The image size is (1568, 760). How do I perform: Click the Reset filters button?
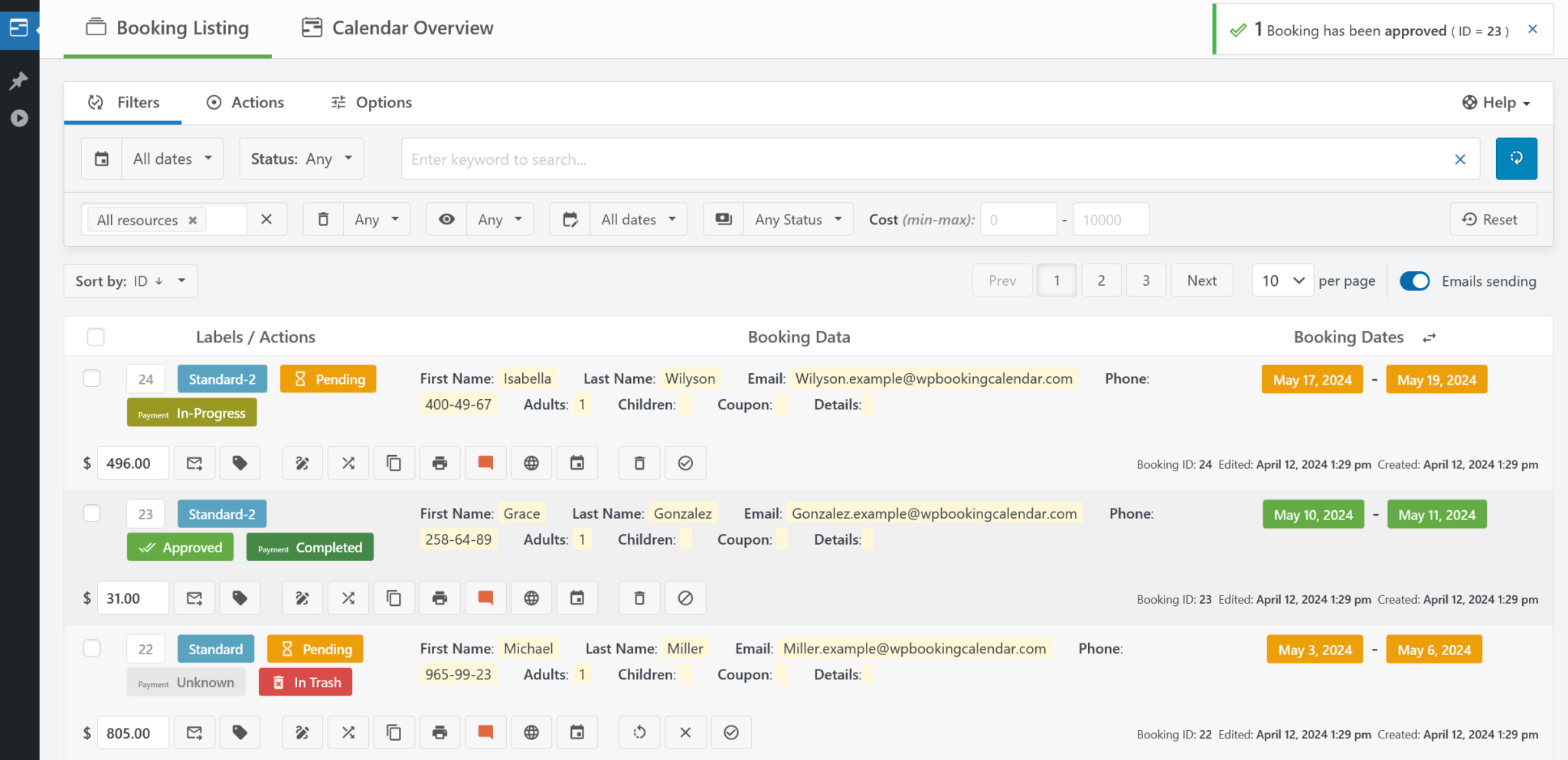pyautogui.click(x=1492, y=220)
